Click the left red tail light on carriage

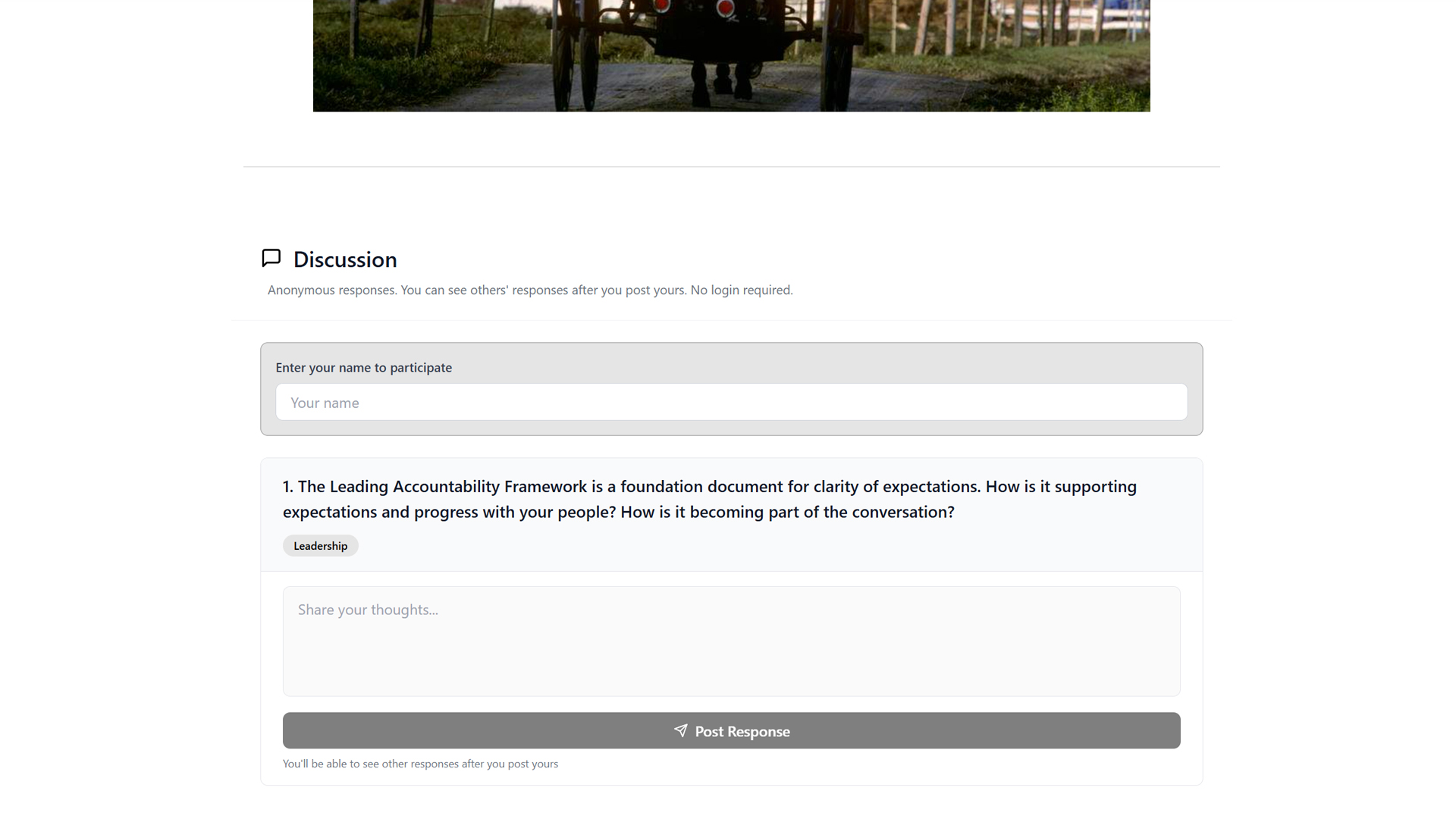click(662, 7)
